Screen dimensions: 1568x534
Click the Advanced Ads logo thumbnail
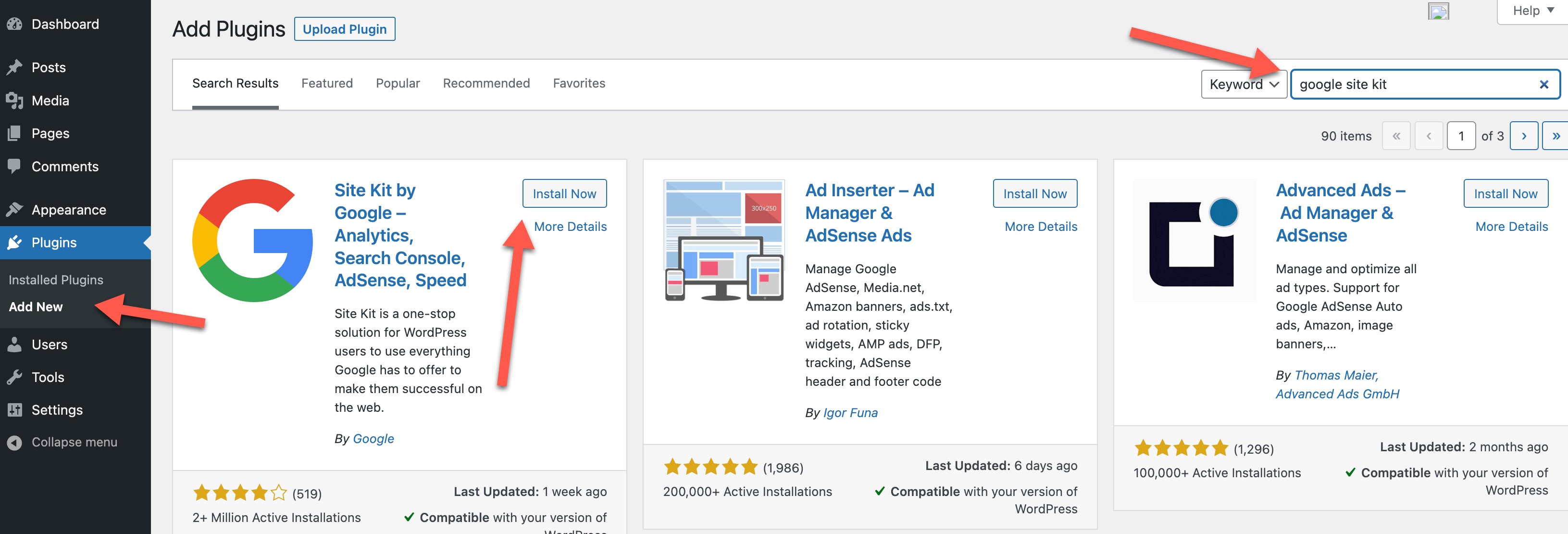click(1194, 241)
